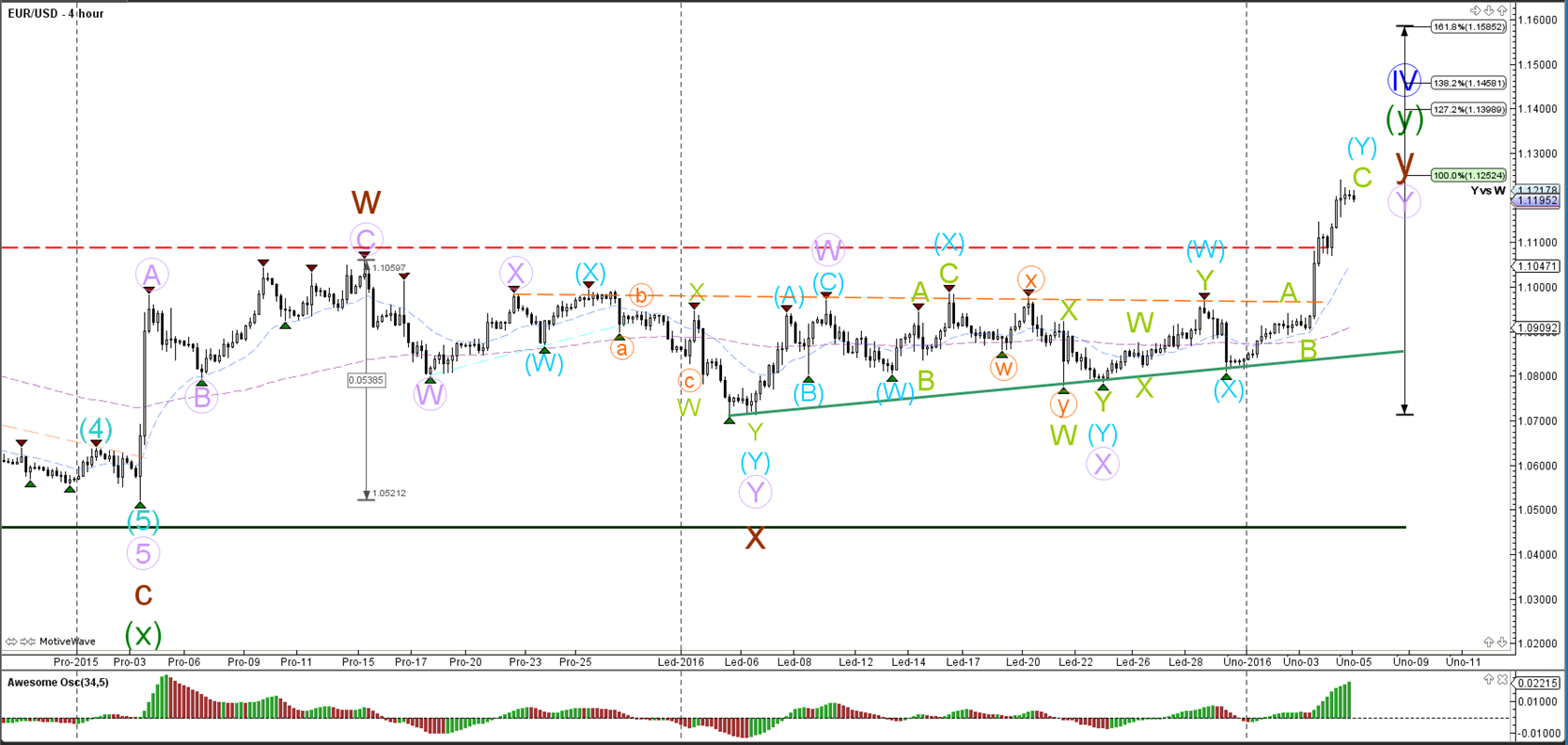Click the 1.12178 price axis tag

coord(1538,191)
